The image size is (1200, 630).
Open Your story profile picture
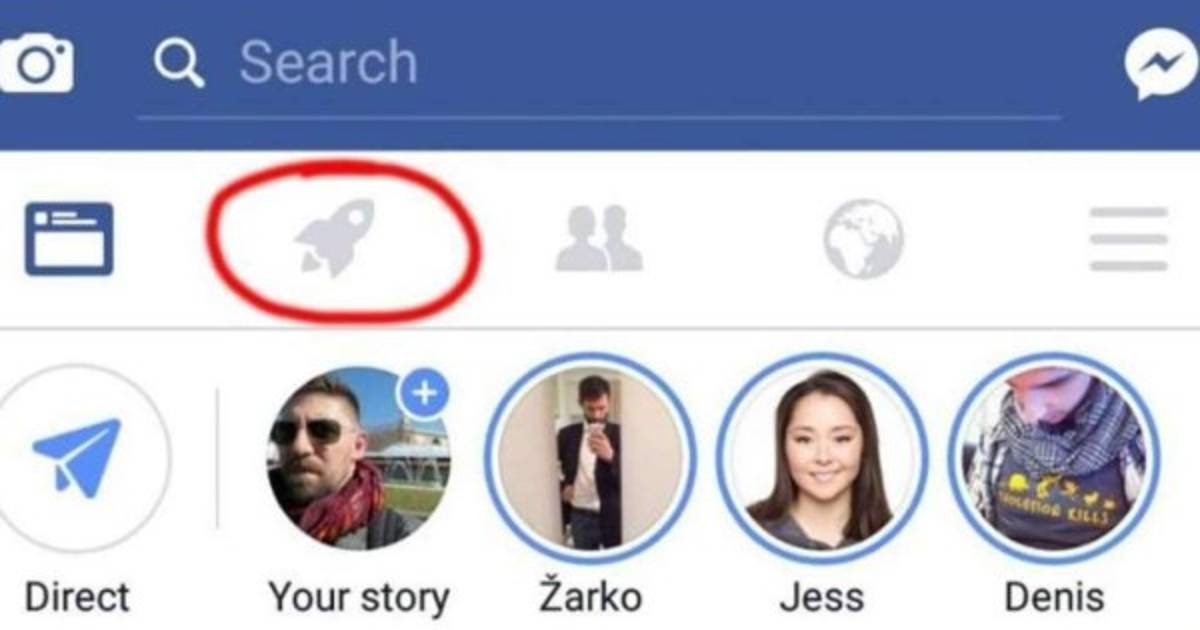point(357,458)
